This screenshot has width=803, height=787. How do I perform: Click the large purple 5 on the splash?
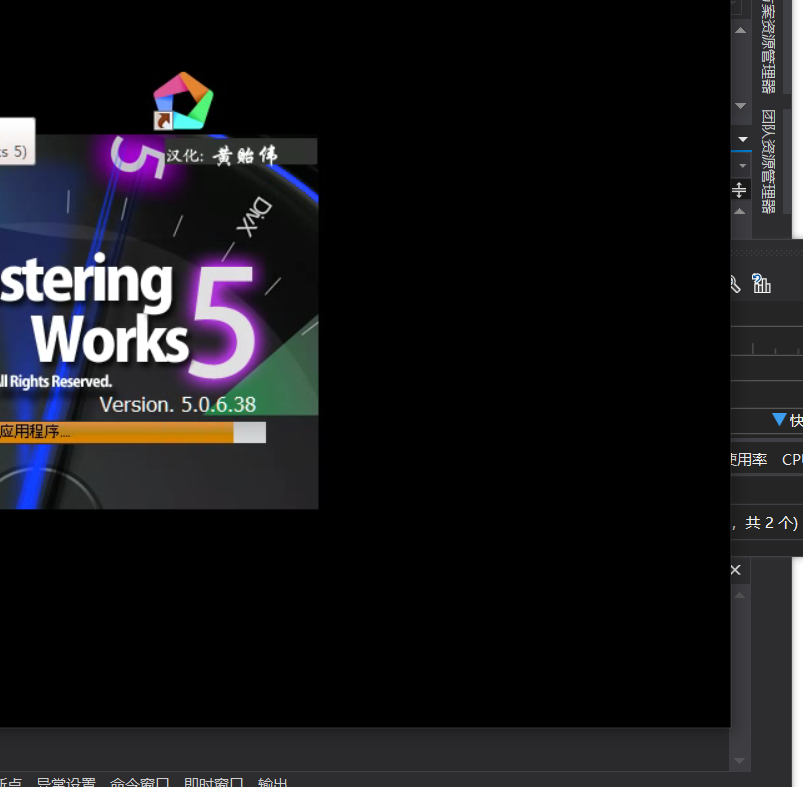coord(222,321)
